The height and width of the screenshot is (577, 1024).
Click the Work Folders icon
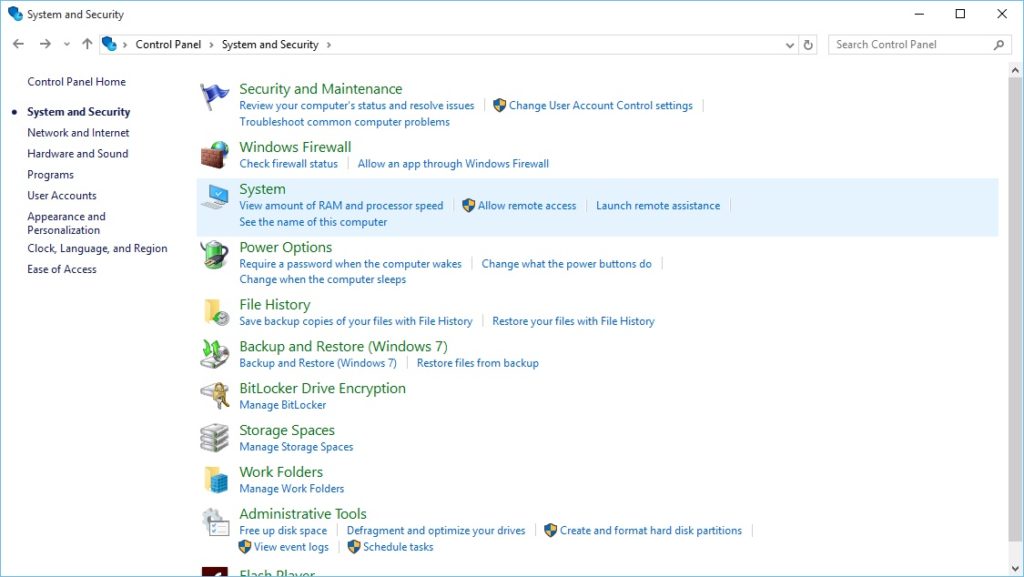pos(214,480)
